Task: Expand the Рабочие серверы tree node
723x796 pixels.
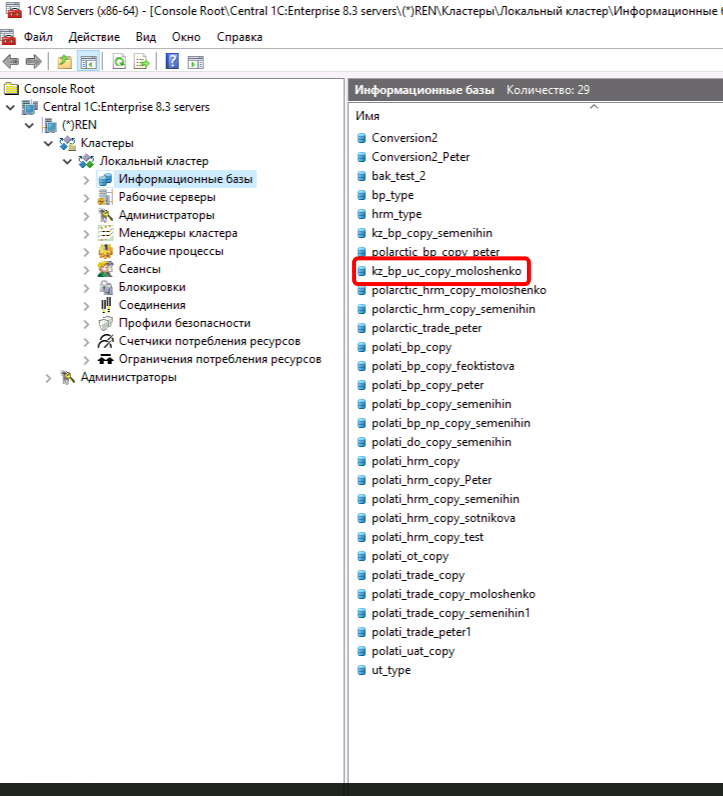Action: [x=86, y=197]
